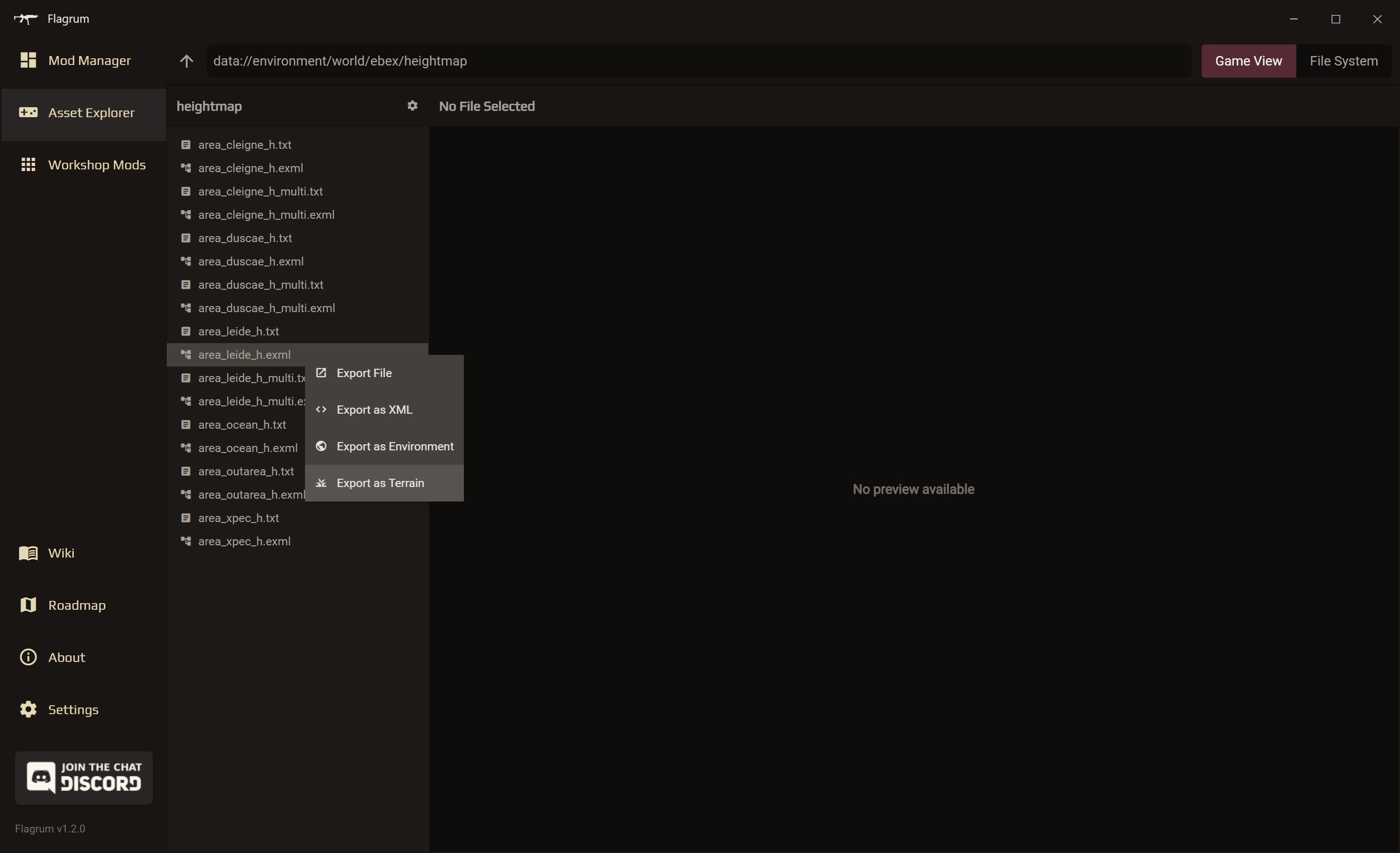Select area_xpec_h.exml file
Viewport: 1400px width, 853px height.
244,541
